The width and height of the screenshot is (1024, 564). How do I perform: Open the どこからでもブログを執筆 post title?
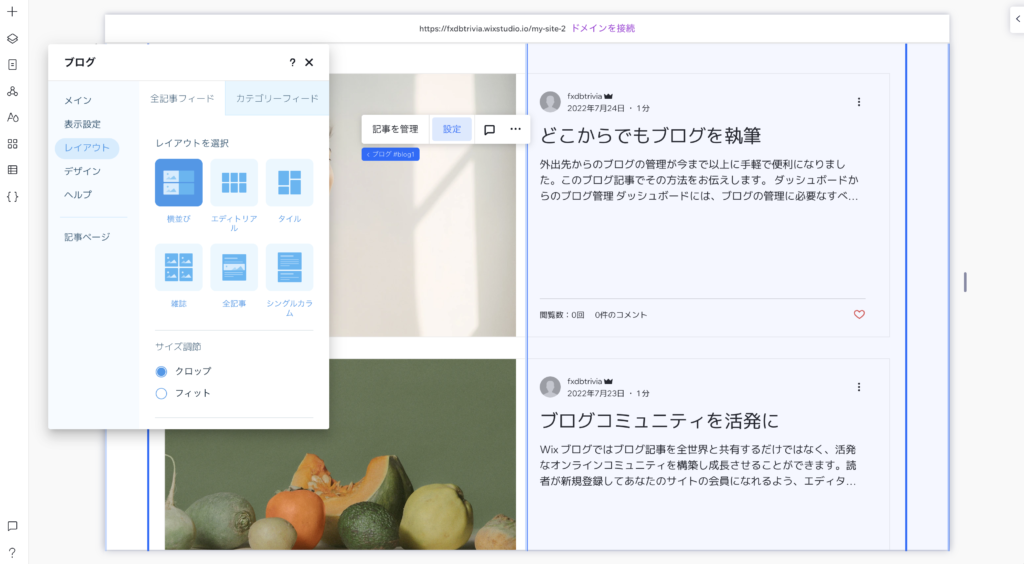coord(650,136)
